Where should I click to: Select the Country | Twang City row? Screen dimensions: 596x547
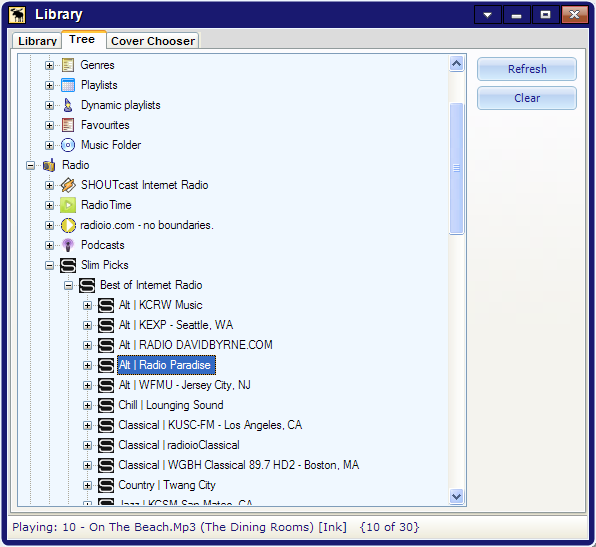click(167, 485)
